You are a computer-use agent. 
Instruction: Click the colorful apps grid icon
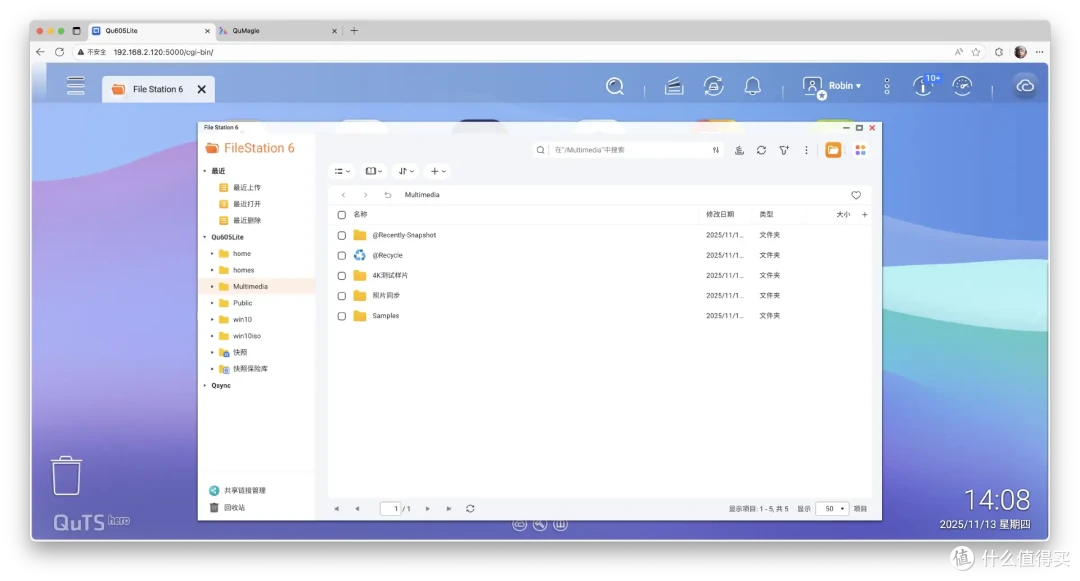tap(860, 150)
